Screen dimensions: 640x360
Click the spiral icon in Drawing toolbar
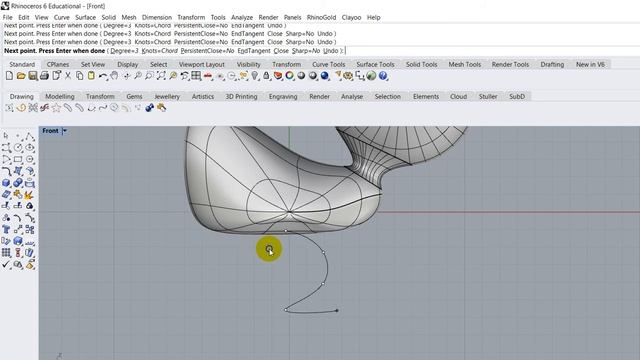[x=21, y=108]
